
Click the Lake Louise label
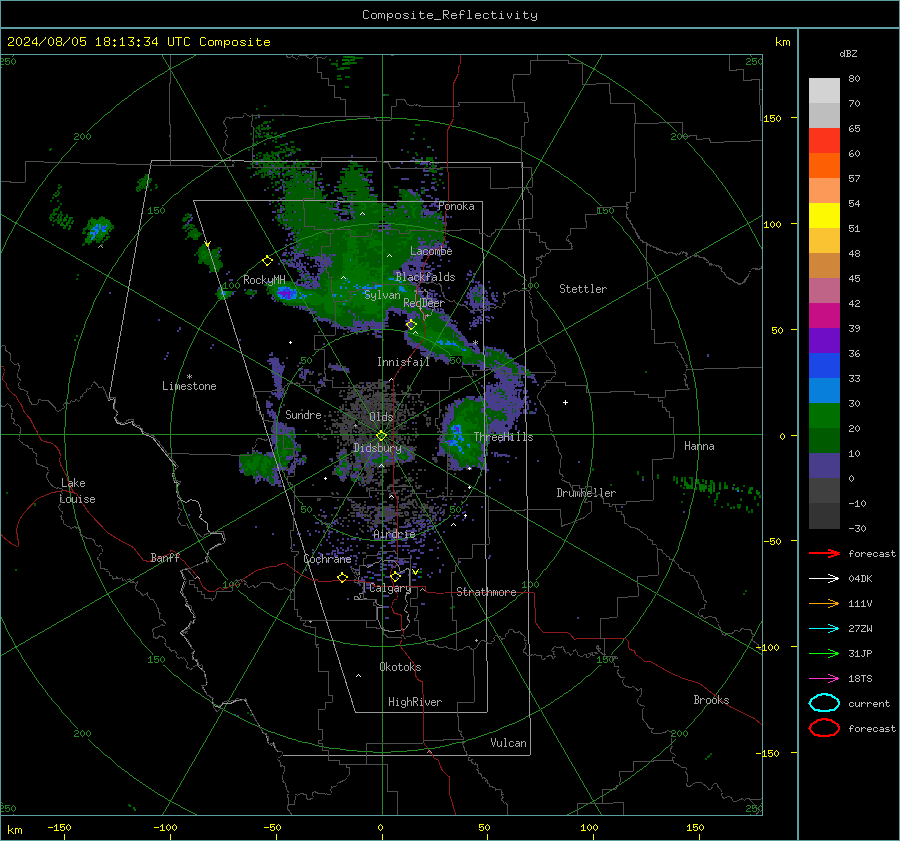(77, 491)
